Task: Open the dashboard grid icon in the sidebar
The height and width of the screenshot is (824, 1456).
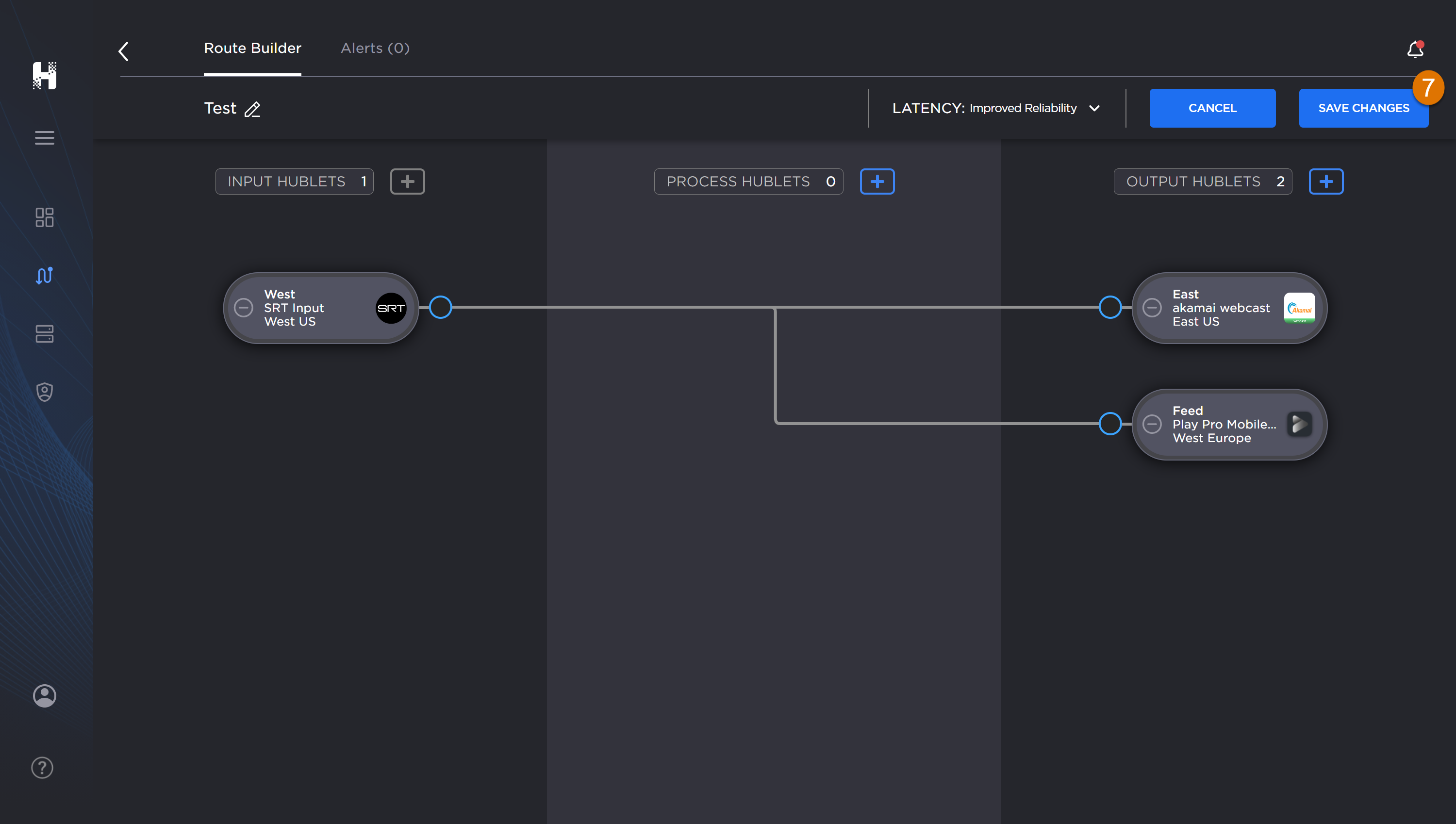Action: [x=44, y=217]
